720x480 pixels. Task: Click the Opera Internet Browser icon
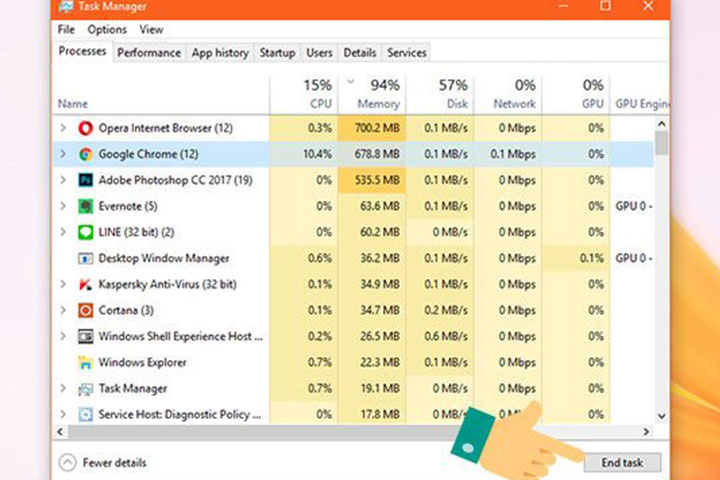point(85,128)
